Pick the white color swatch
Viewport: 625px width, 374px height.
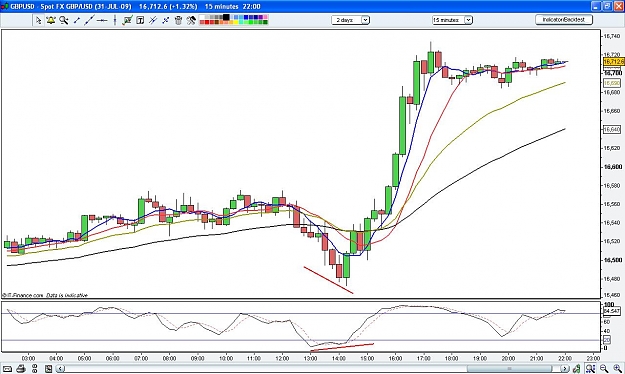[x=202, y=17]
